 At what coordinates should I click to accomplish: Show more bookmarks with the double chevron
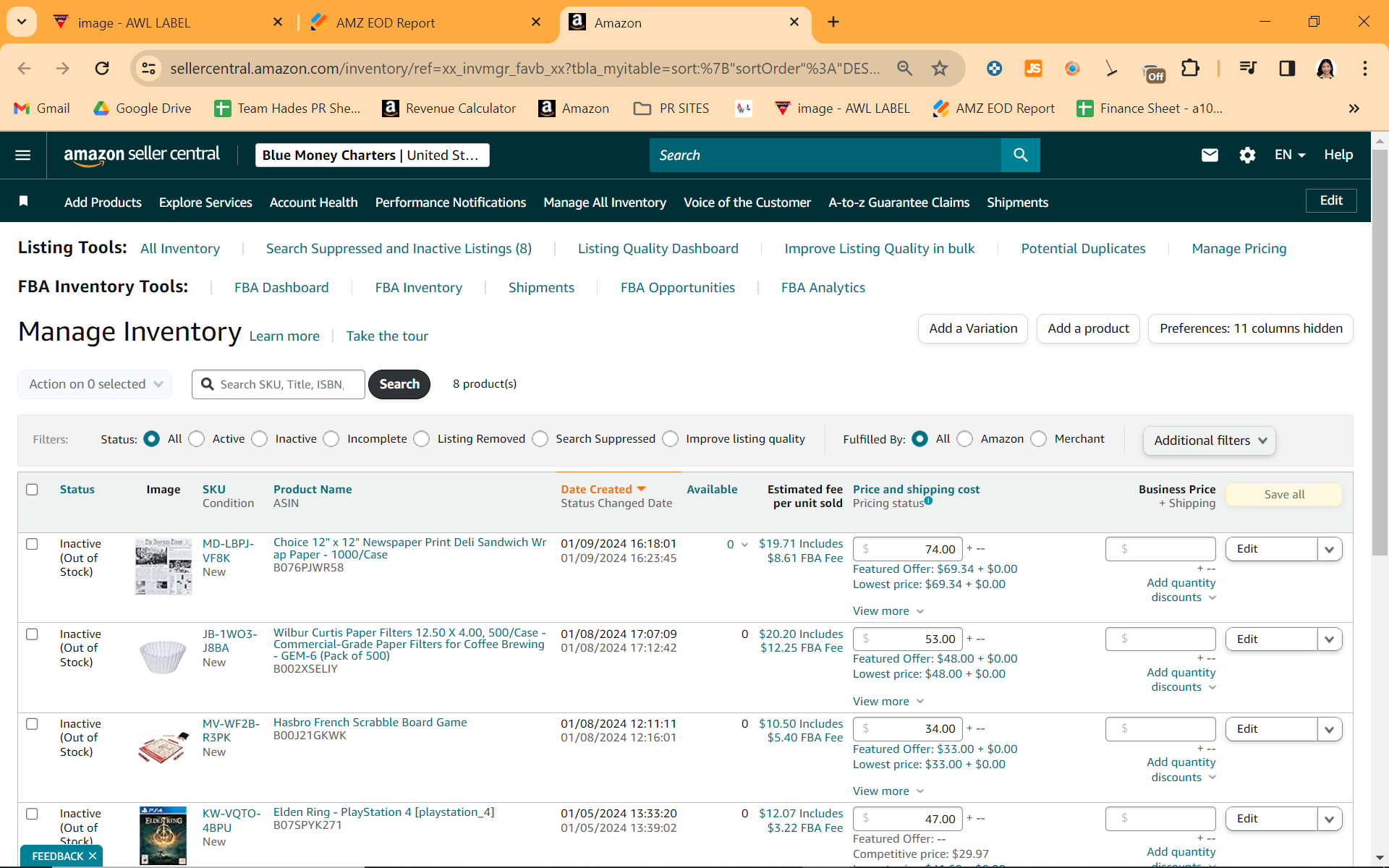point(1354,109)
